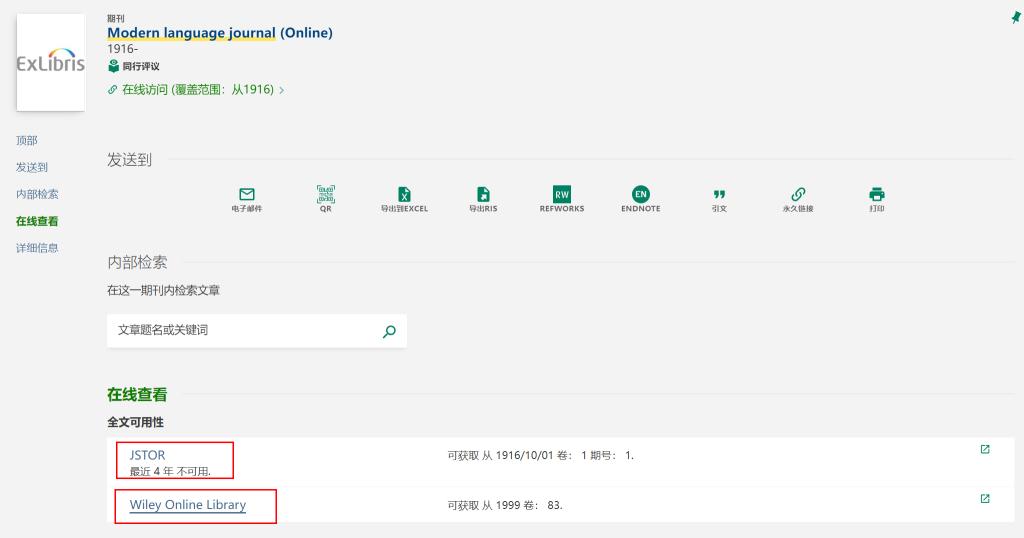
Task: Jump to 详细信息 section in sidebar
Action: [x=37, y=247]
